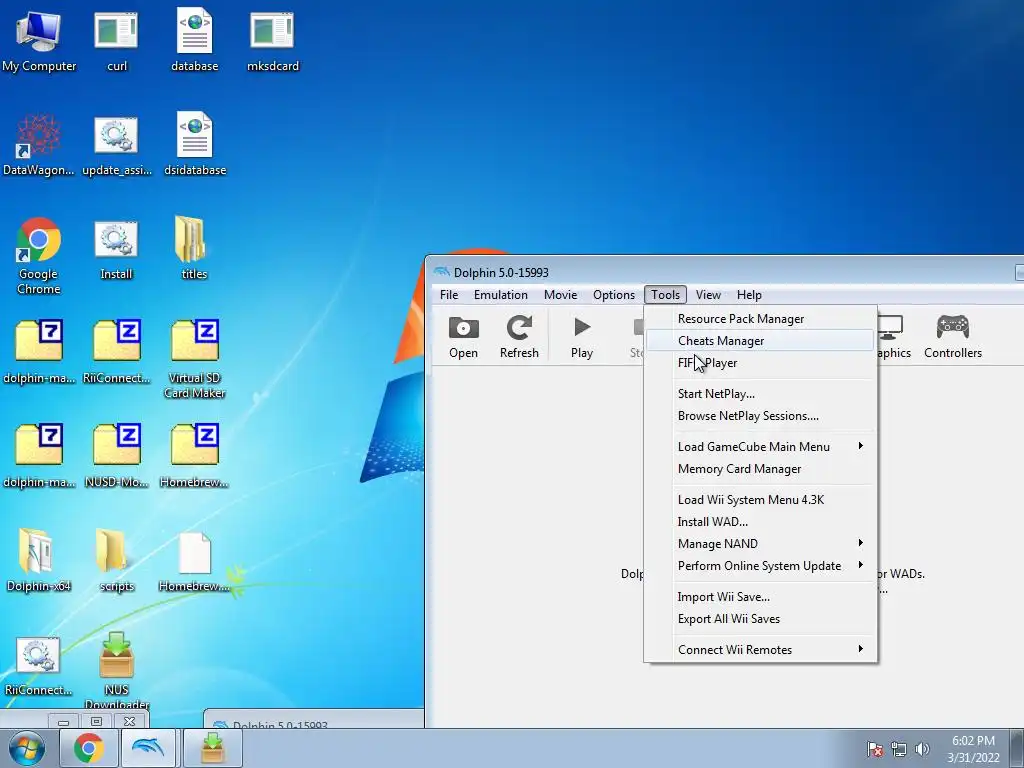Open the My Computer desktop icon
Image resolution: width=1024 pixels, height=768 pixels.
[x=39, y=40]
